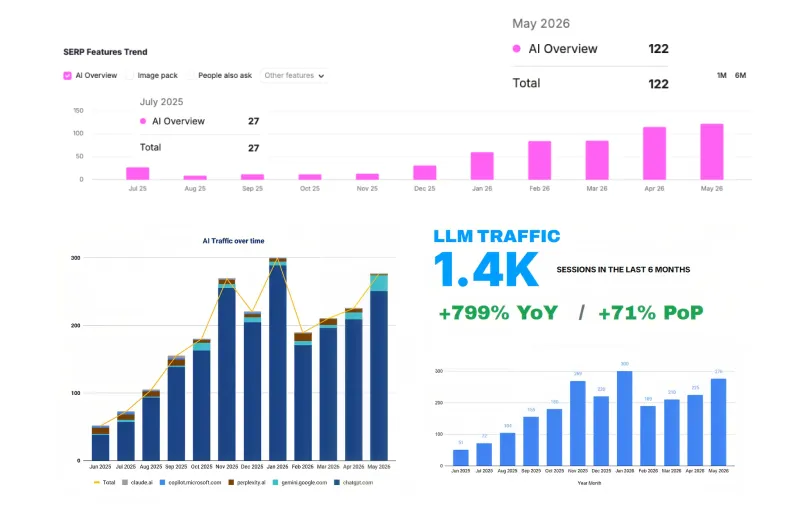
Task: Enable the Image pack checkbox
Action: pos(130,75)
